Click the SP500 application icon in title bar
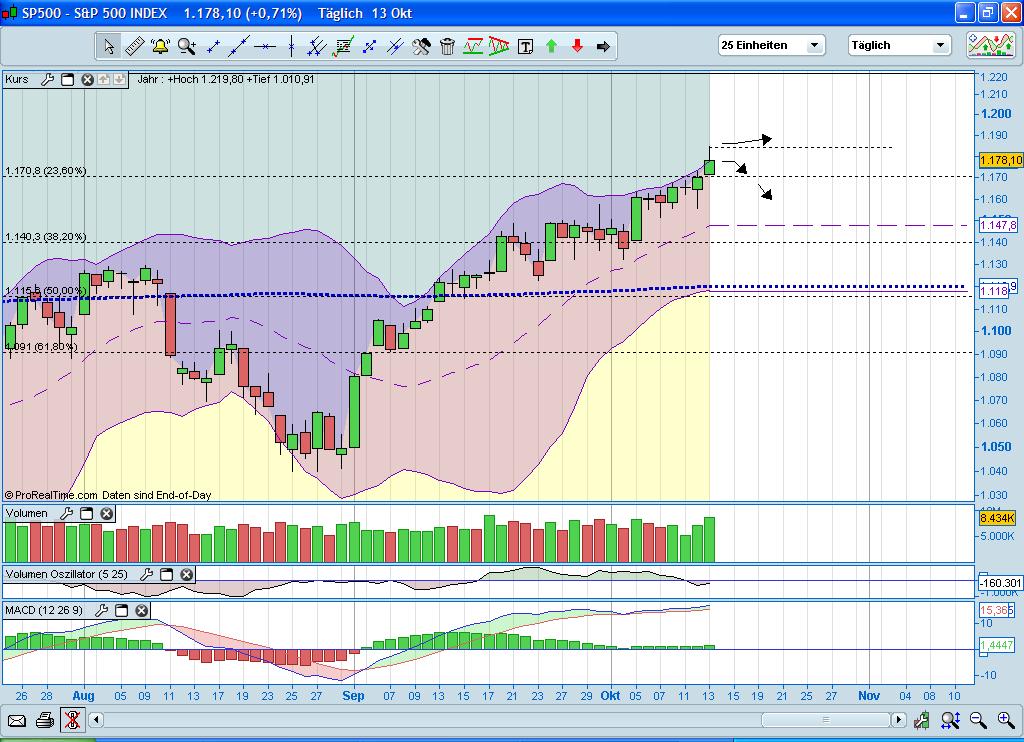 coord(9,12)
